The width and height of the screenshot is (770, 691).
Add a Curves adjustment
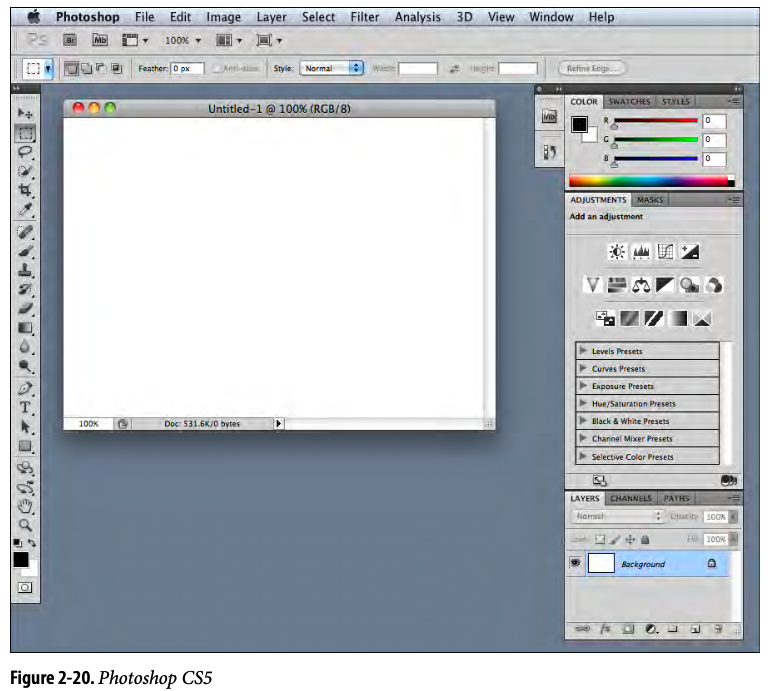click(x=665, y=252)
